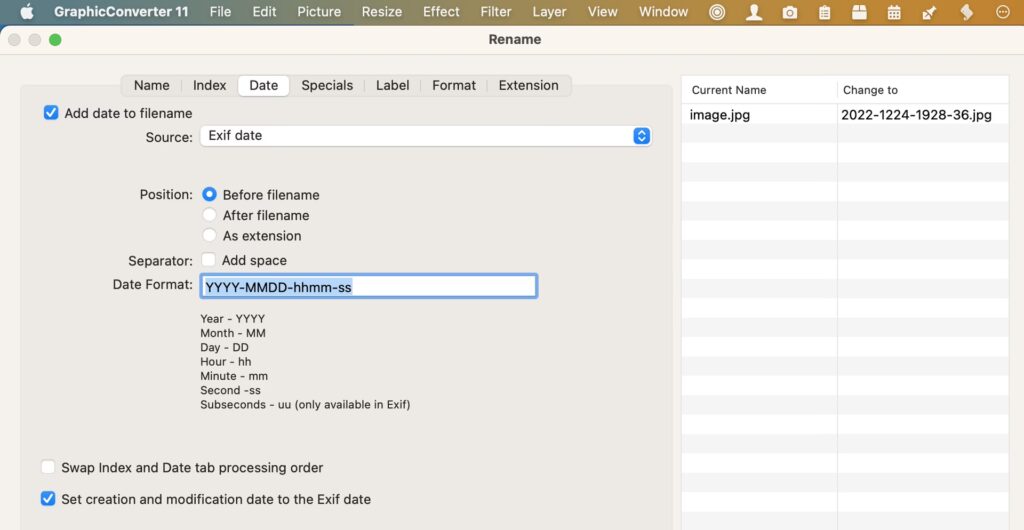This screenshot has width=1024, height=530.
Task: Click the camera icon in the menu bar
Action: pos(789,12)
